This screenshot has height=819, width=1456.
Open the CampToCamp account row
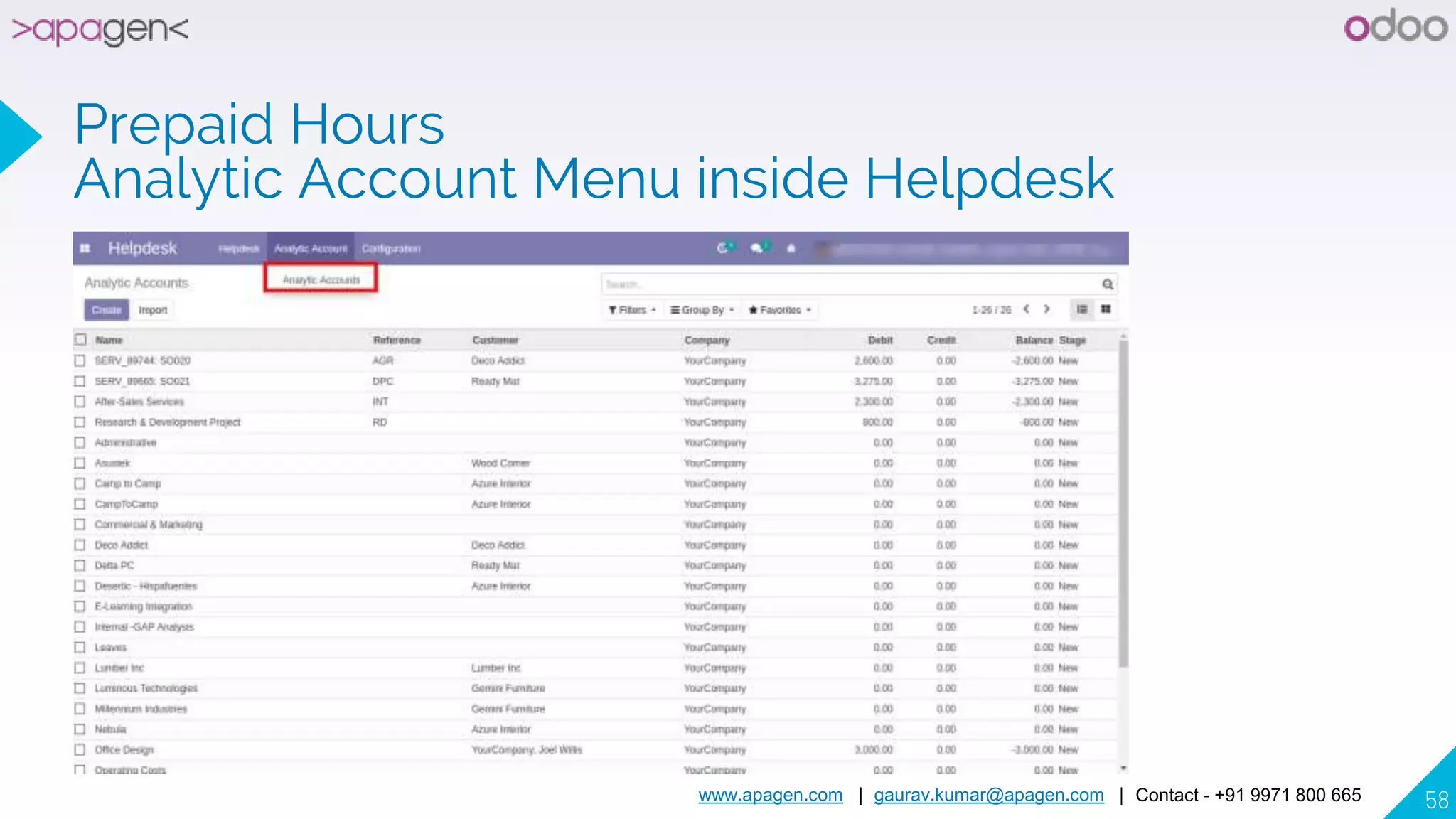click(x=597, y=504)
